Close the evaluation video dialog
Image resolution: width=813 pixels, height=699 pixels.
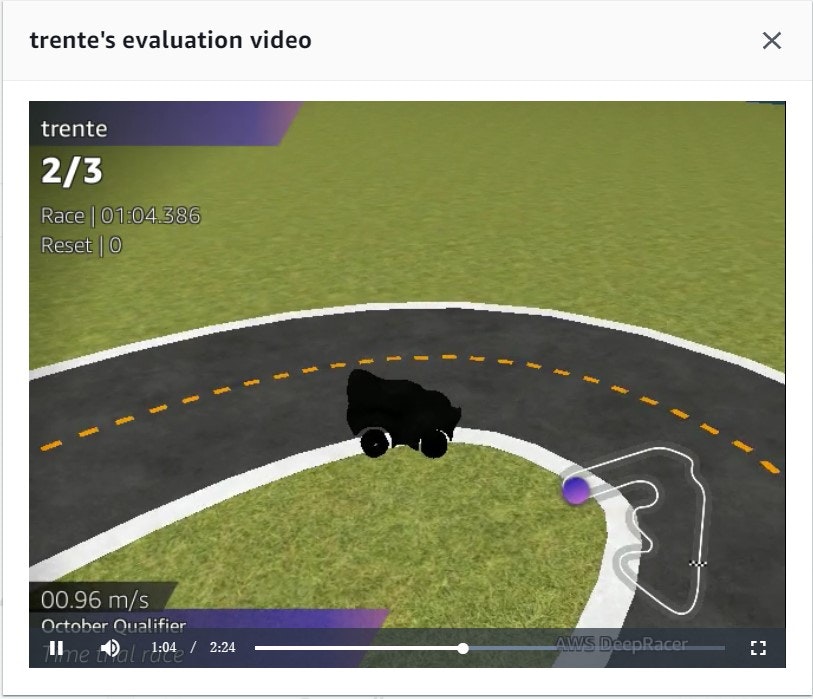[x=772, y=40]
